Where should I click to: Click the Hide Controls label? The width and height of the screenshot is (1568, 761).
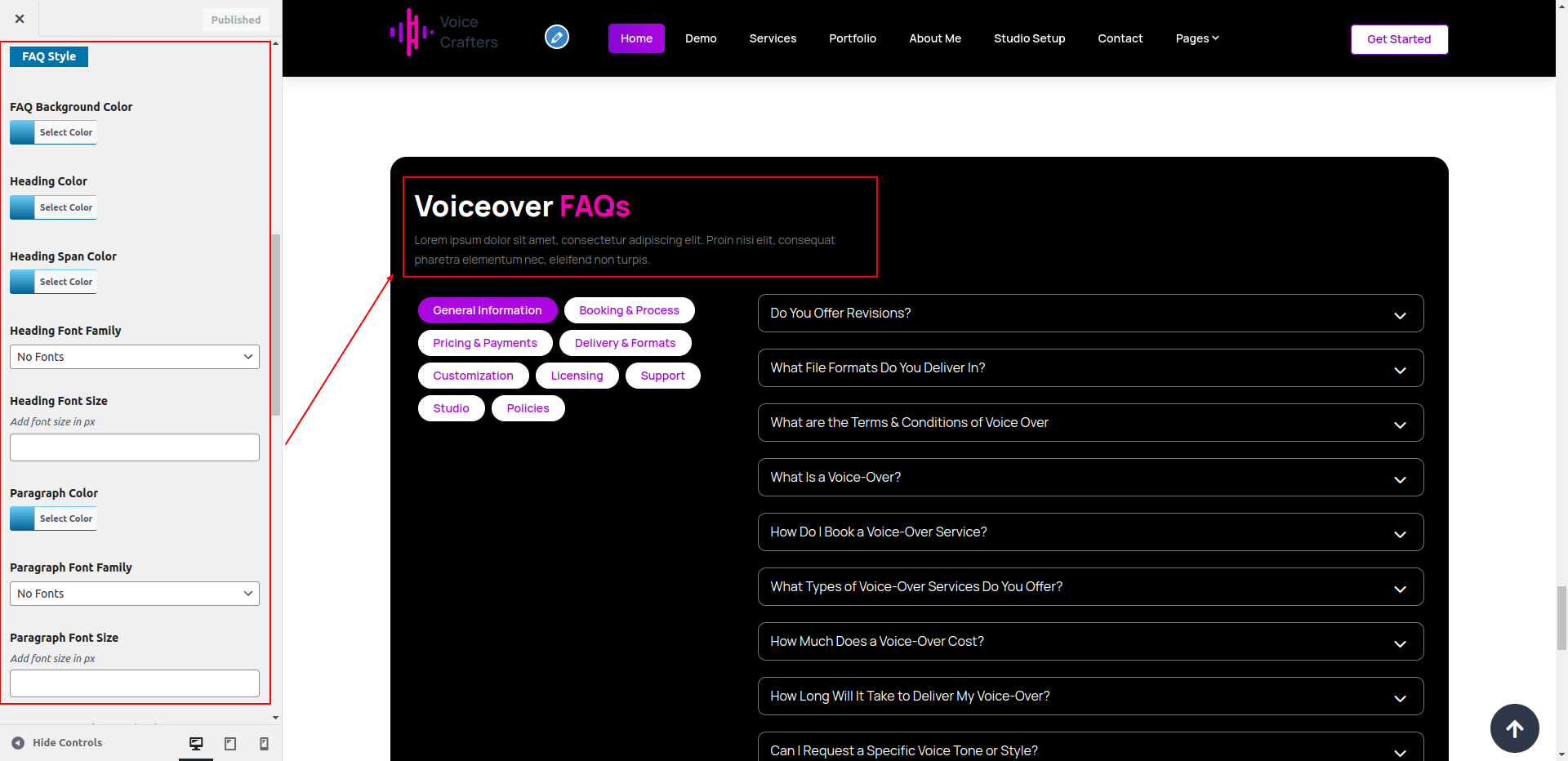[x=68, y=743]
